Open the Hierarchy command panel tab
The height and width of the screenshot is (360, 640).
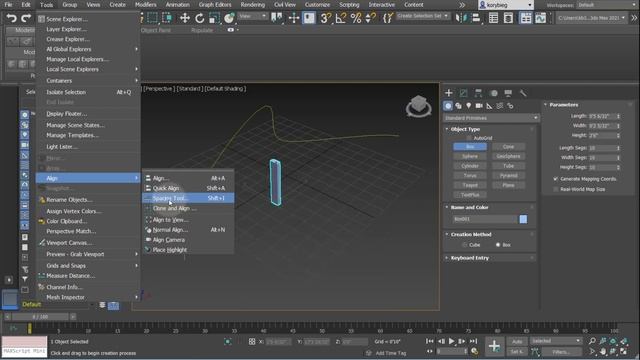pyautogui.click(x=478, y=93)
